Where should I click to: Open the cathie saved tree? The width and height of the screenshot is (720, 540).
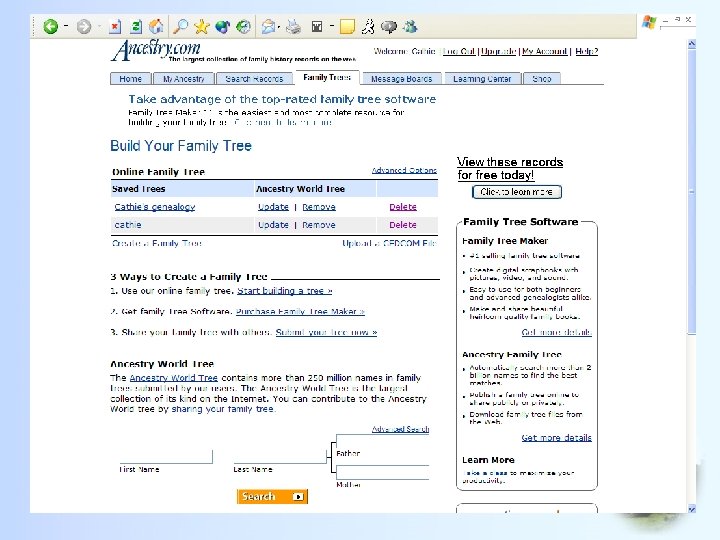click(128, 225)
